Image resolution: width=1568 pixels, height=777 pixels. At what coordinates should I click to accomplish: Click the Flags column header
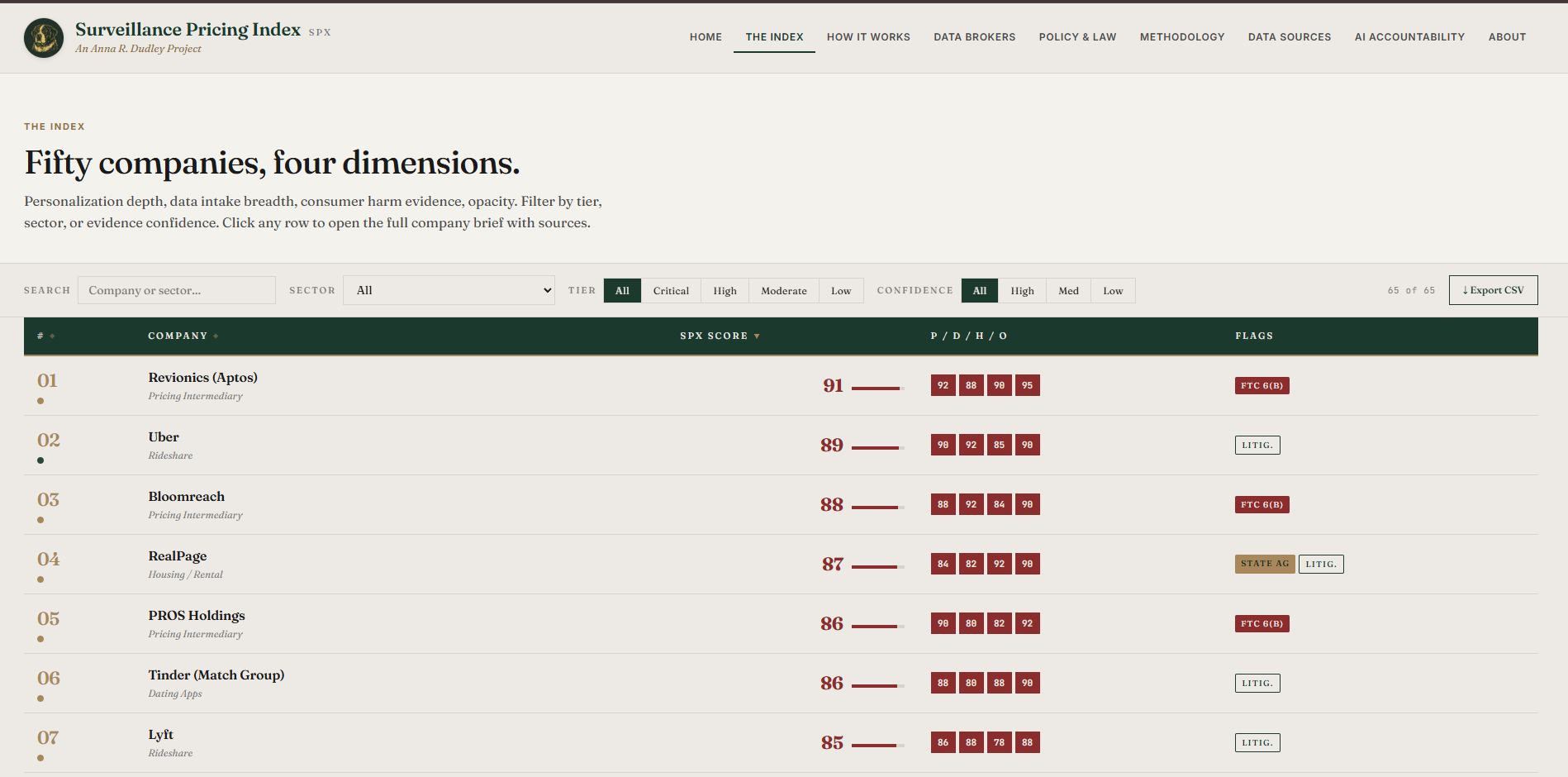(1254, 336)
